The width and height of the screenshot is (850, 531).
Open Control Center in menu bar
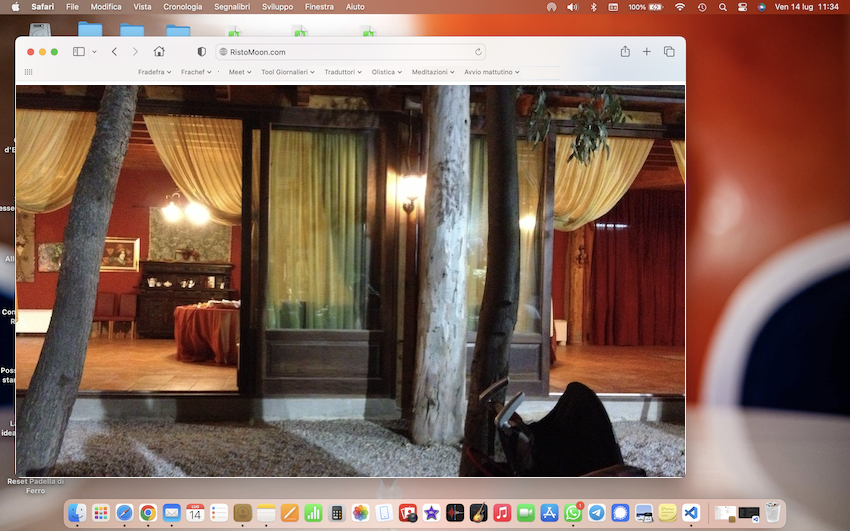tap(743, 7)
